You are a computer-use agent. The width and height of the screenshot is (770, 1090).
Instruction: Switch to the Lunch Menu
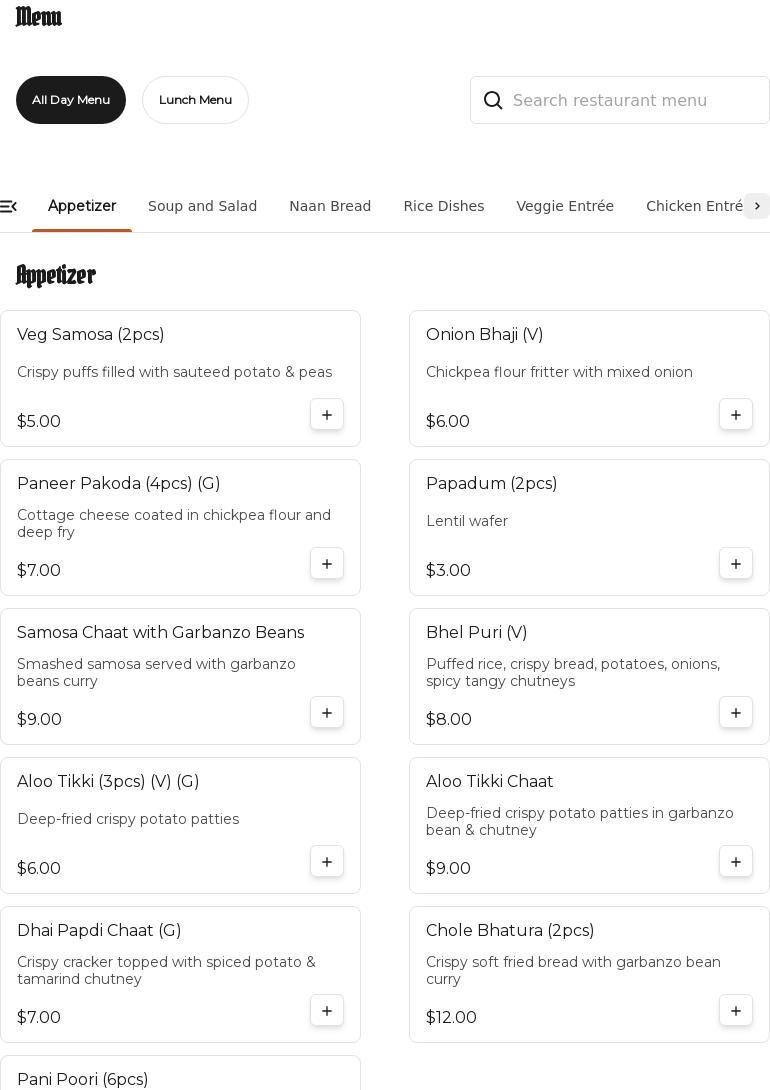[195, 100]
